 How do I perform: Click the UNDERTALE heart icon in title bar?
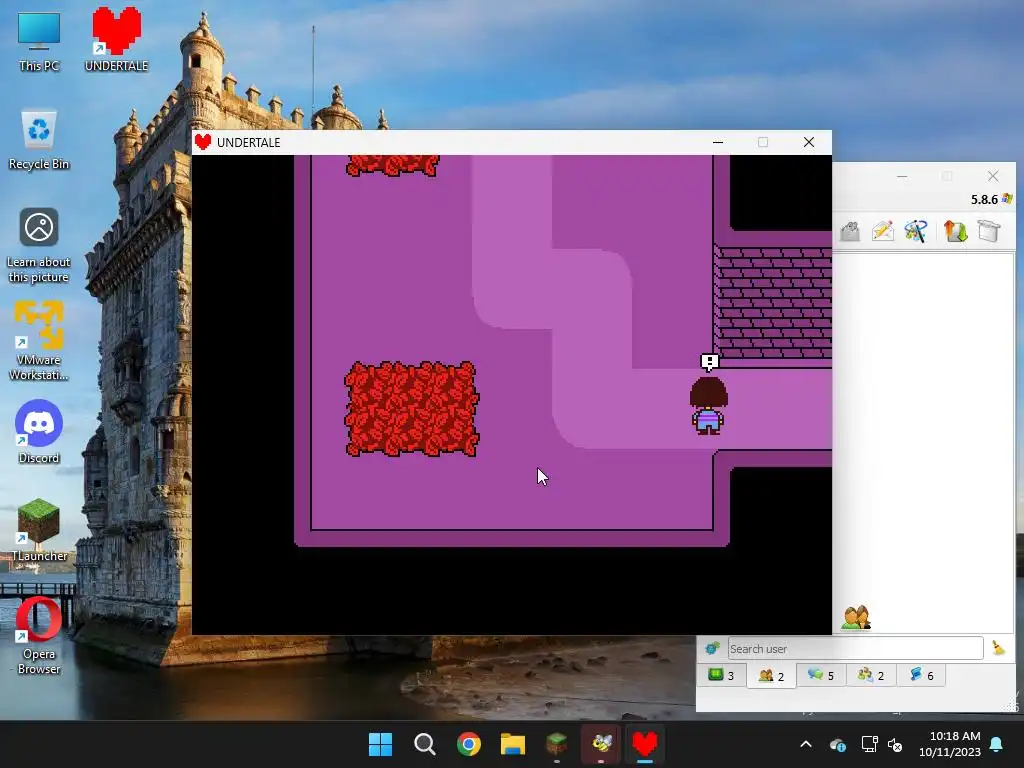(203, 142)
